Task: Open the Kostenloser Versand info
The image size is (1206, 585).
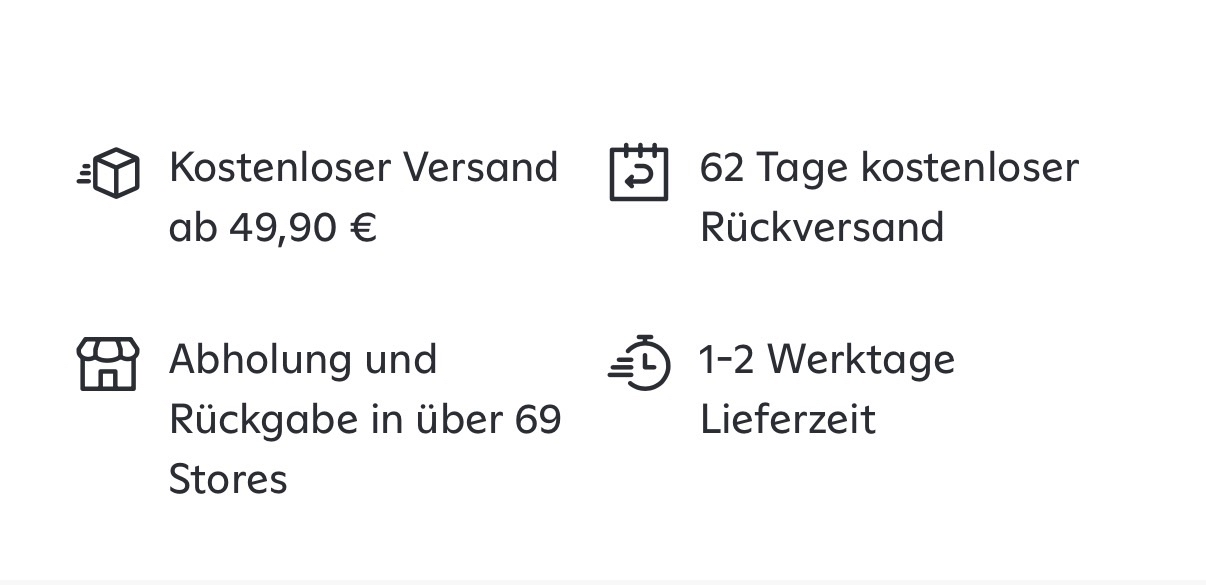Action: (x=363, y=167)
